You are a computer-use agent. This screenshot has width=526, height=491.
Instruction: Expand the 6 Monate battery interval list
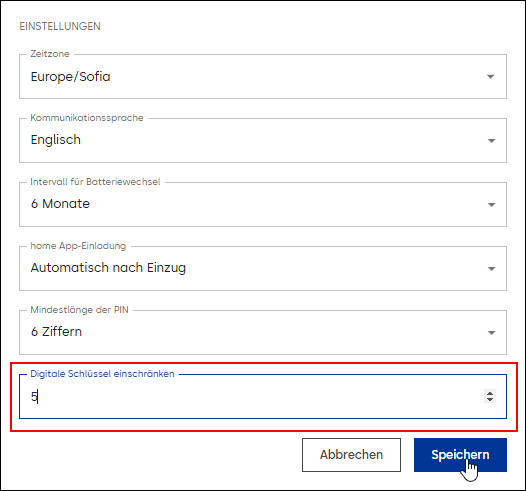pyautogui.click(x=263, y=205)
